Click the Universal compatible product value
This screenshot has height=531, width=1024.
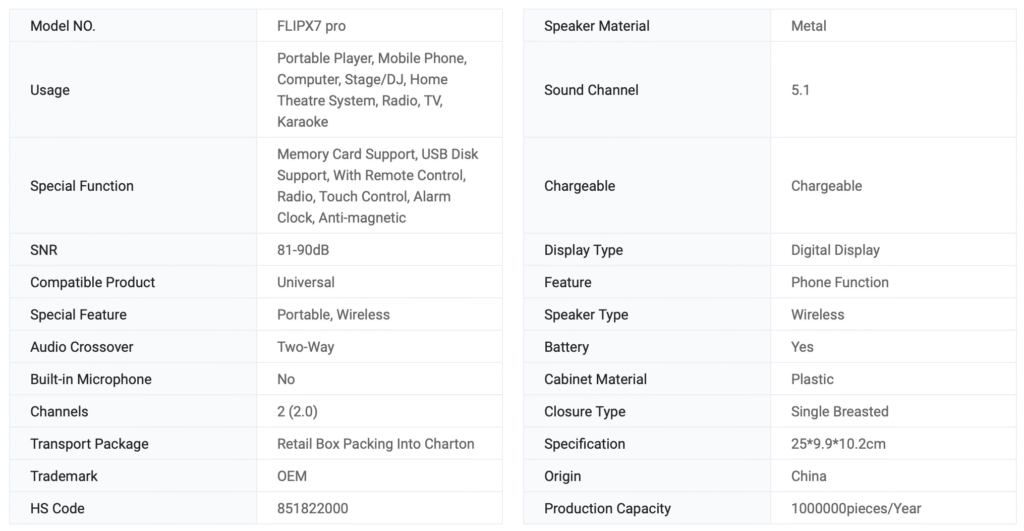click(x=306, y=282)
